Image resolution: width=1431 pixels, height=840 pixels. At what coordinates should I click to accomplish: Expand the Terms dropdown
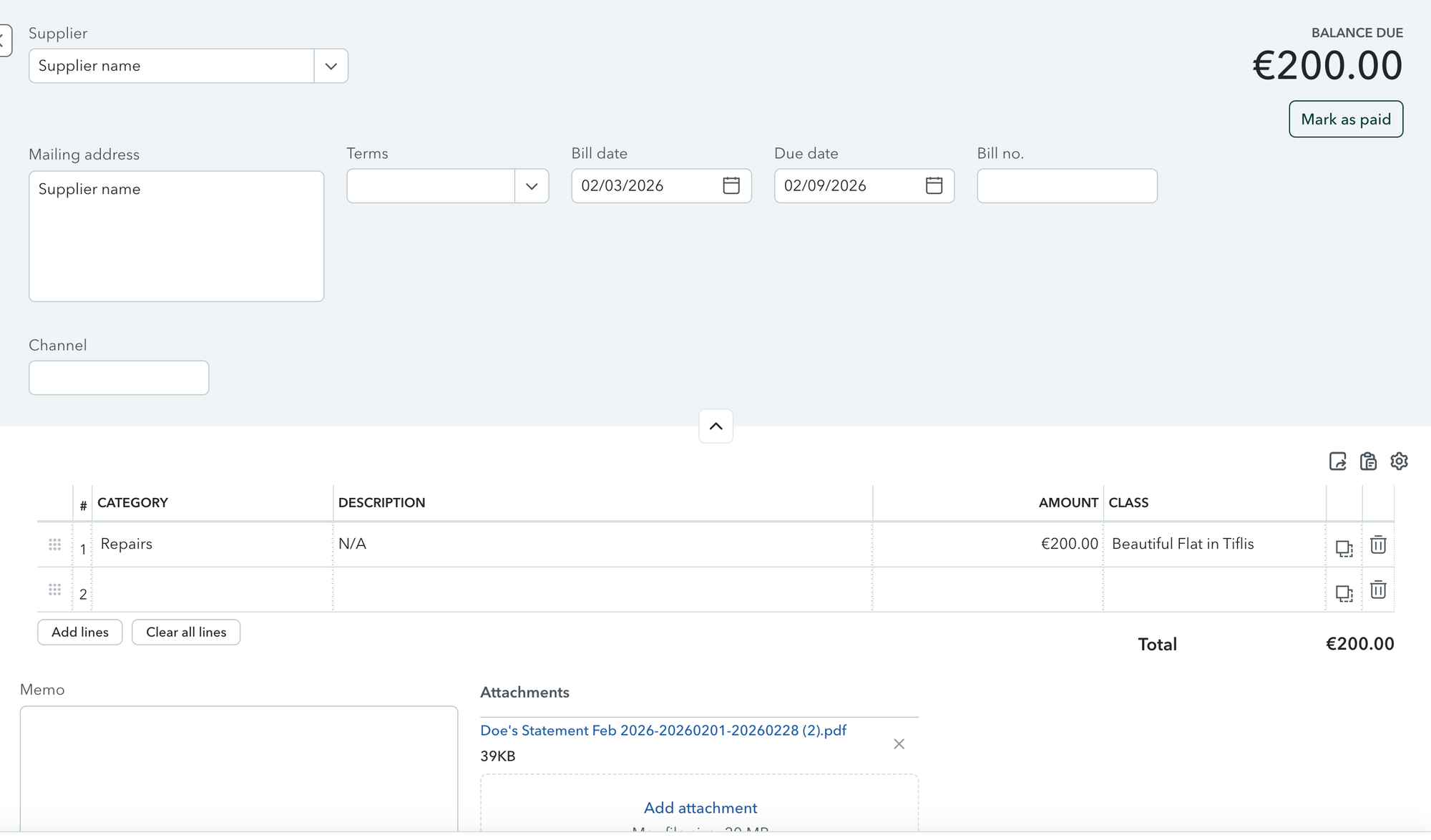click(x=532, y=186)
